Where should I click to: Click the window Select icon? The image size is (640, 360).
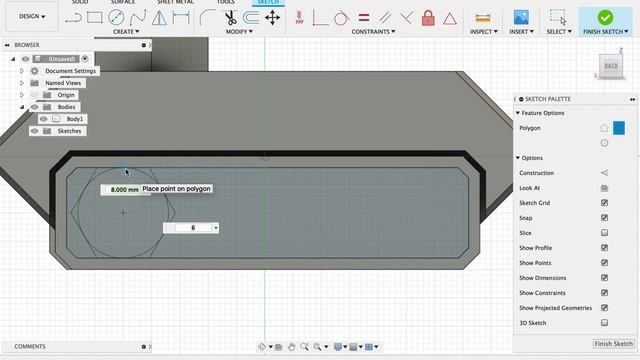(558, 18)
